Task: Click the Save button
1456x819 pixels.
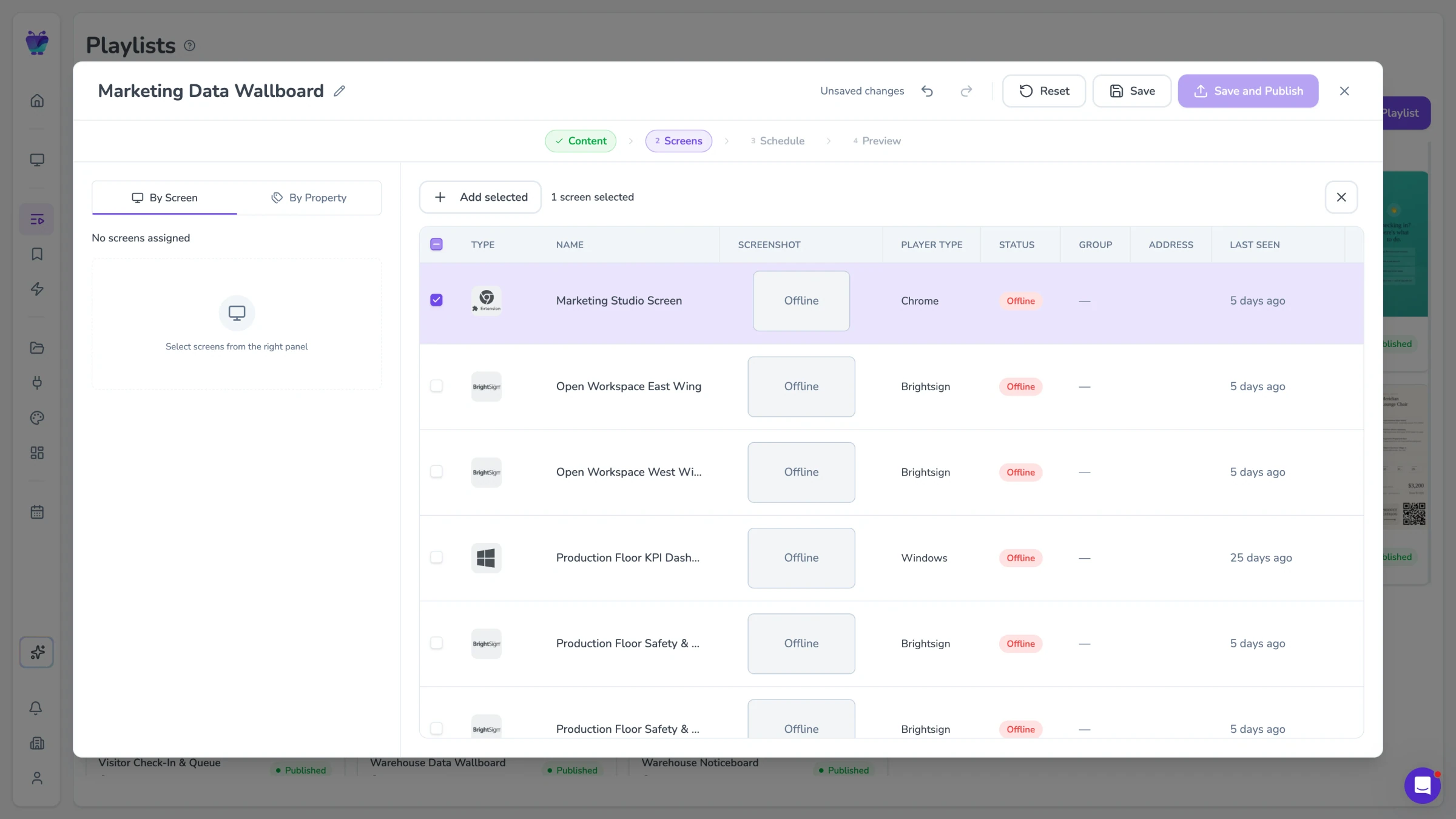Action: [1131, 91]
